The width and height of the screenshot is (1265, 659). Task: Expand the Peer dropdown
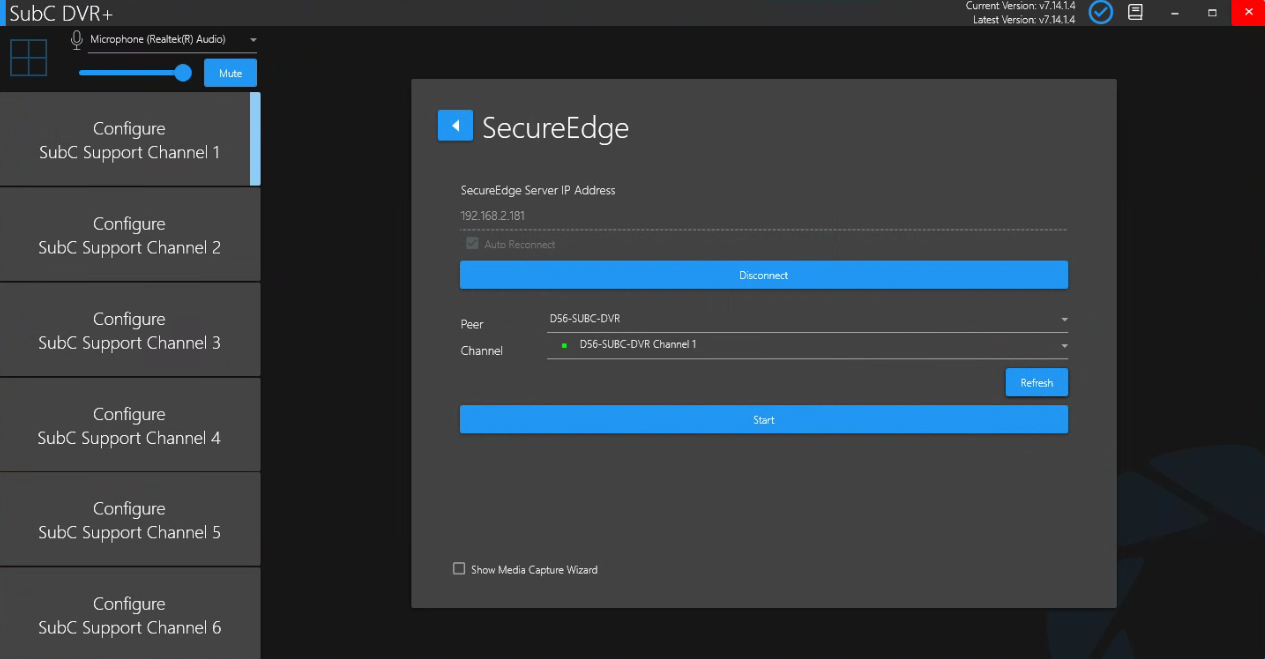pos(807,319)
